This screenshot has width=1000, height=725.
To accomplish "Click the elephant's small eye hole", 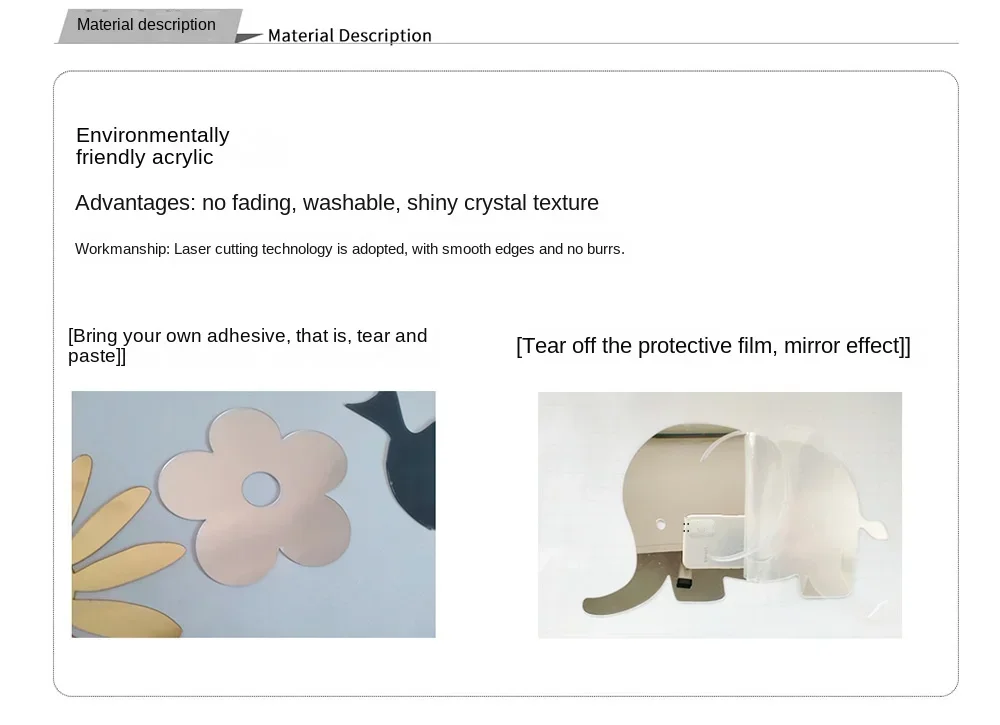I will coord(659,523).
